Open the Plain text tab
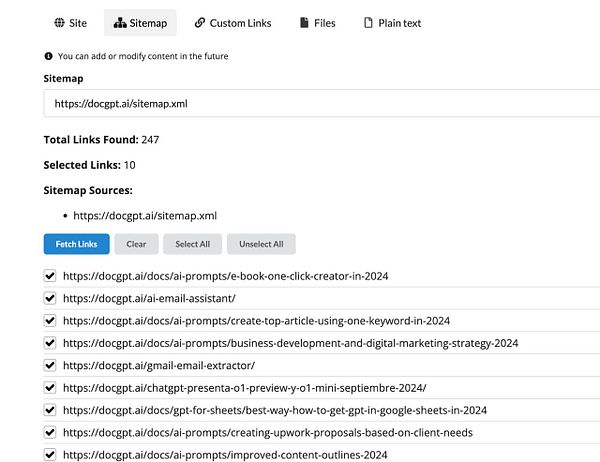 pyautogui.click(x=393, y=23)
